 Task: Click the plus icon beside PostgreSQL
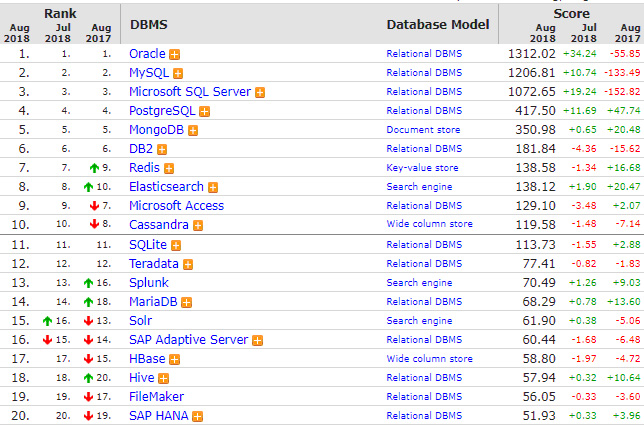coord(204,111)
